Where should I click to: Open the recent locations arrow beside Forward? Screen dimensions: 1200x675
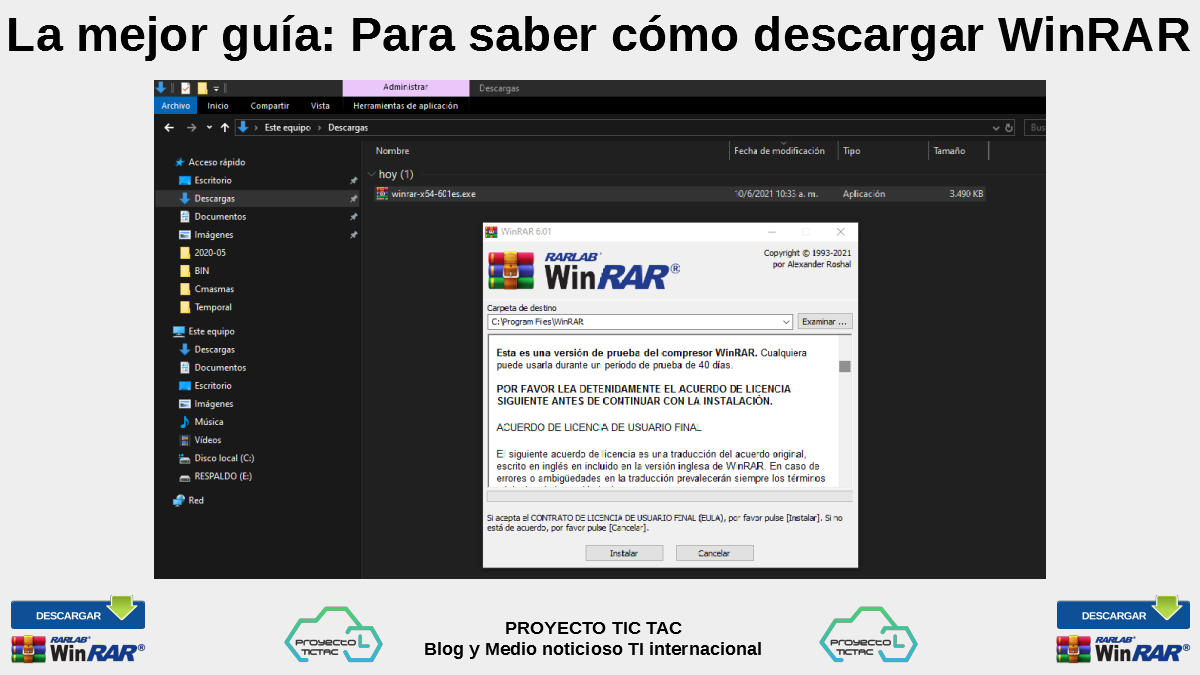click(209, 128)
